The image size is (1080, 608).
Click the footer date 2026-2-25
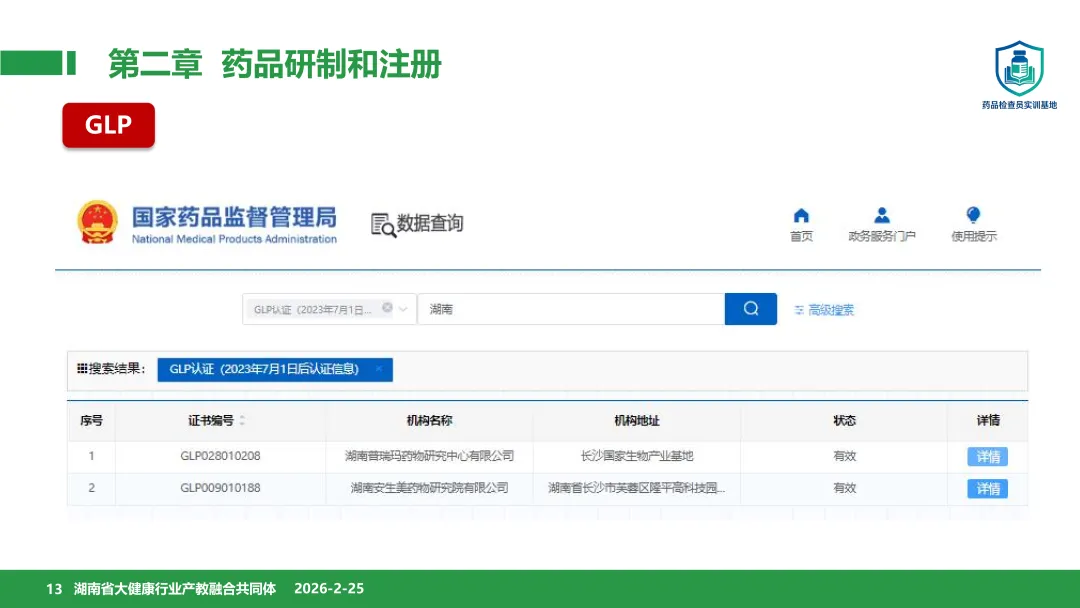click(x=329, y=589)
